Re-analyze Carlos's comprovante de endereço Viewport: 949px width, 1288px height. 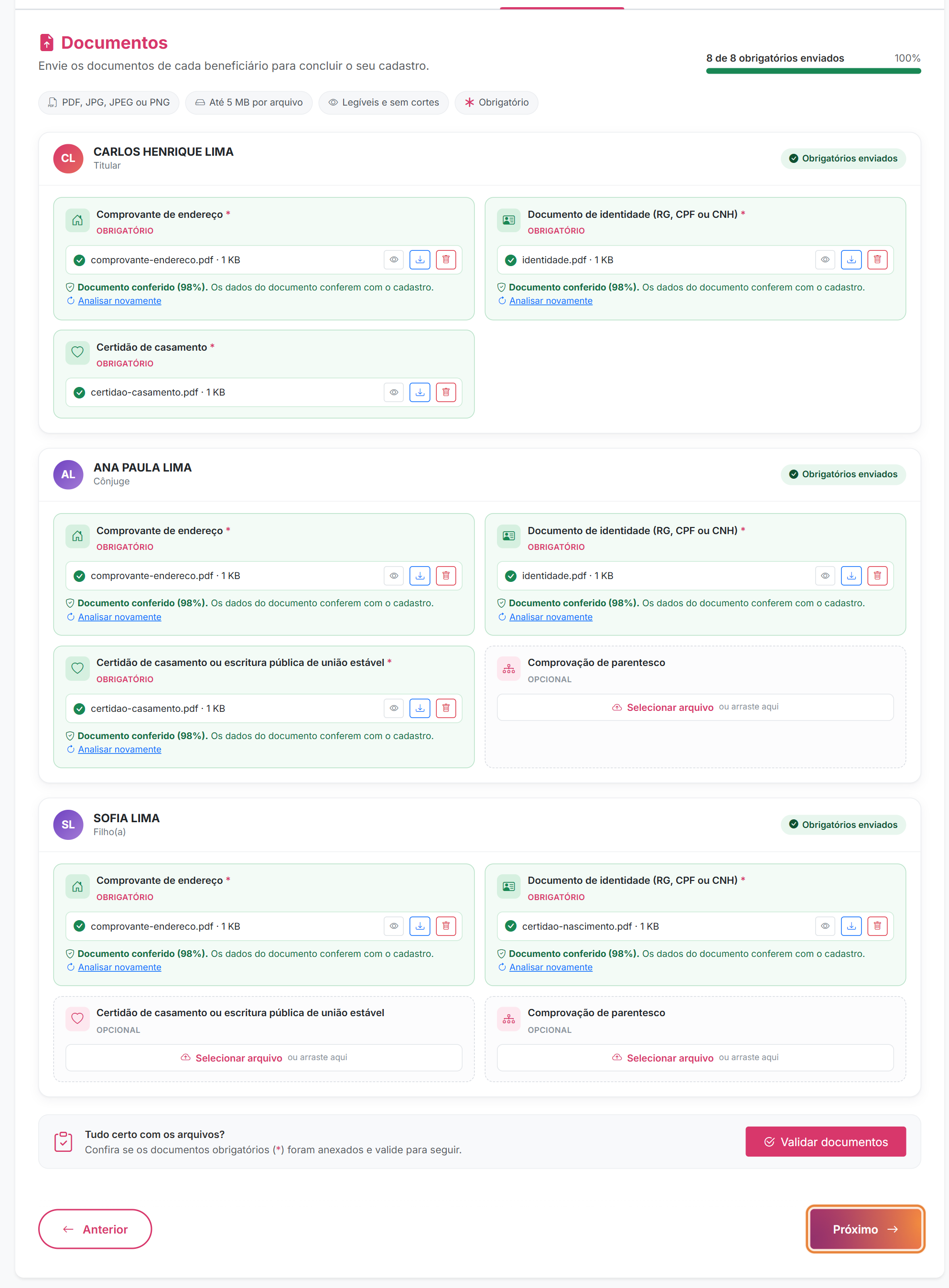click(x=119, y=301)
